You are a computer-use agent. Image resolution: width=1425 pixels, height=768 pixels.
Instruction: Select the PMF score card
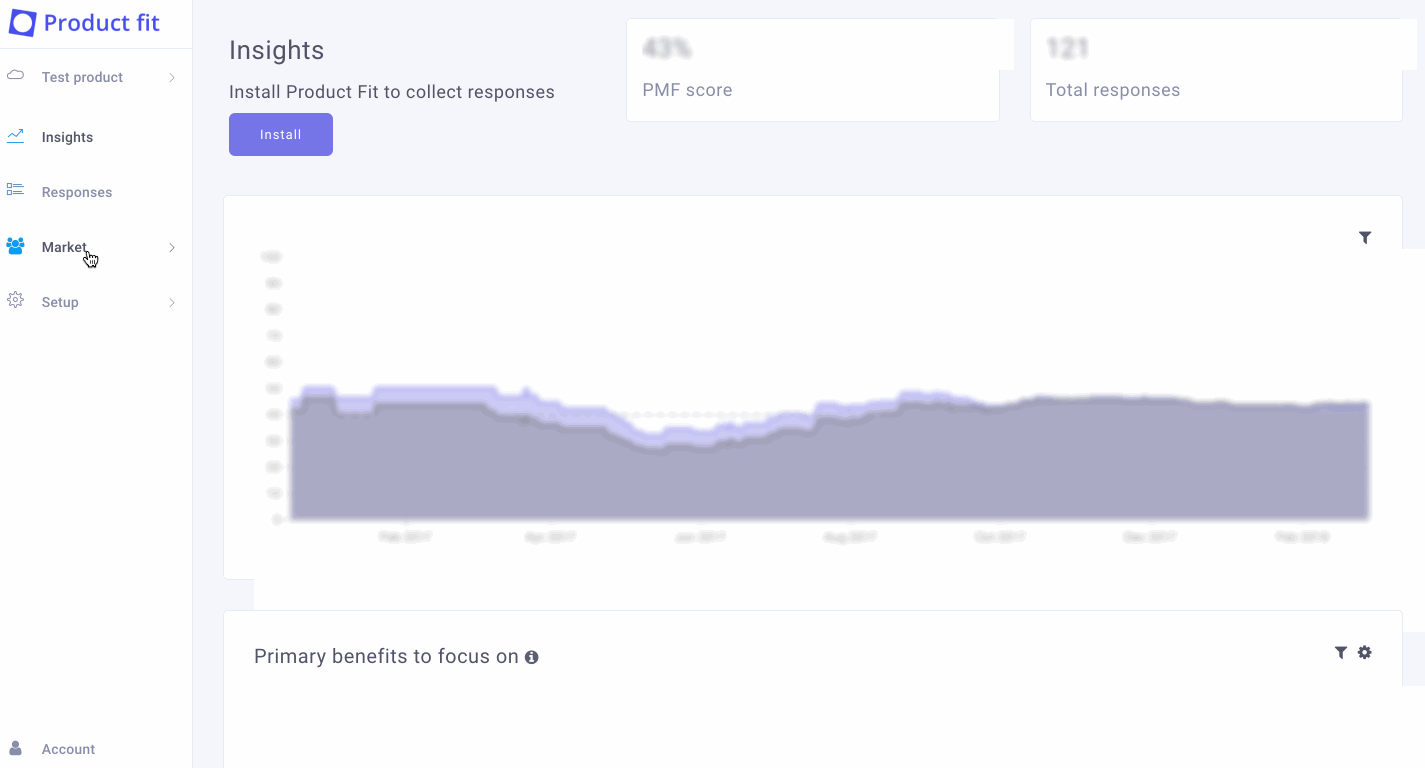coord(813,70)
